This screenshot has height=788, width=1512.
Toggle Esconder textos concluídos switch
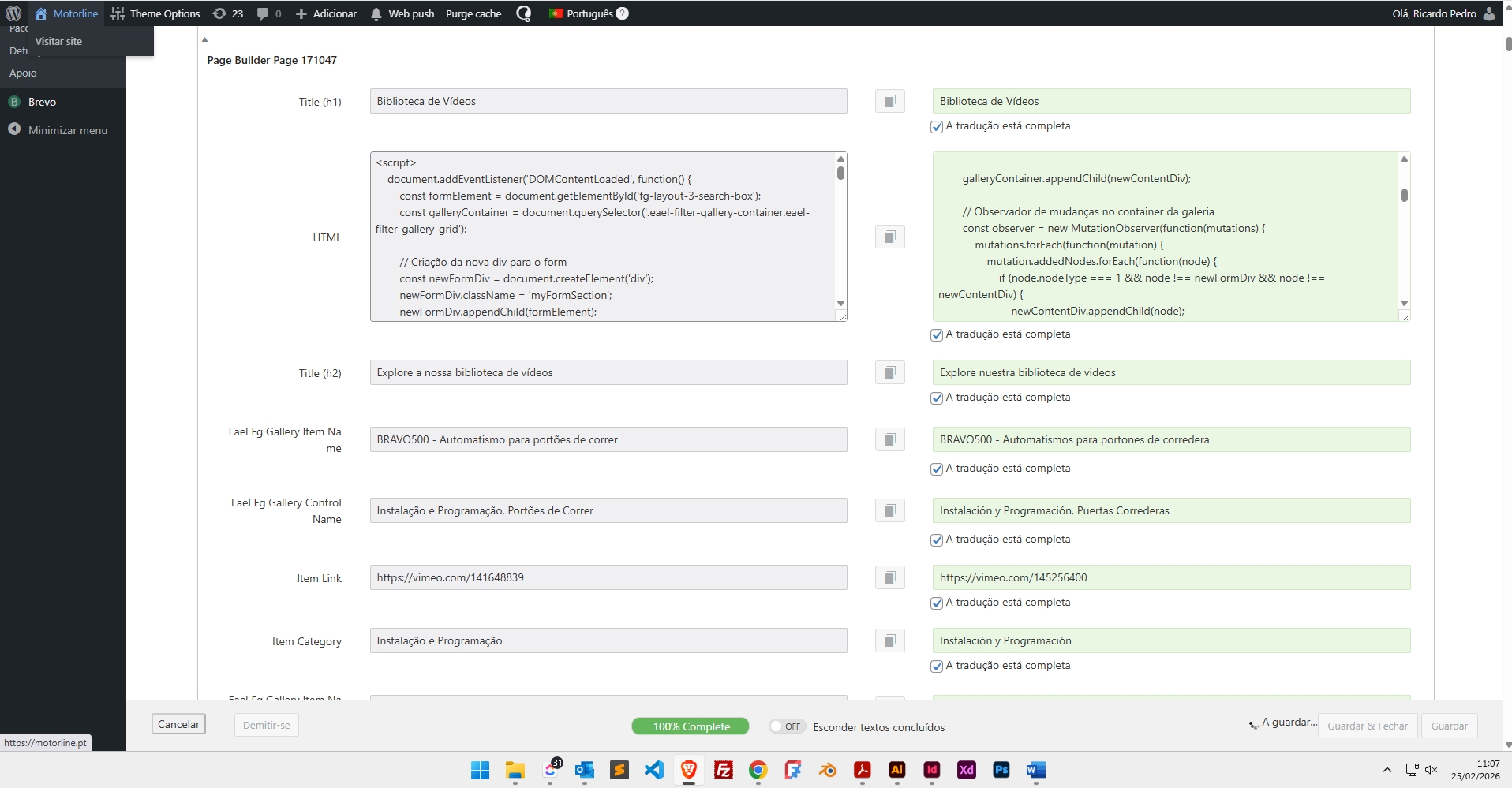point(787,726)
